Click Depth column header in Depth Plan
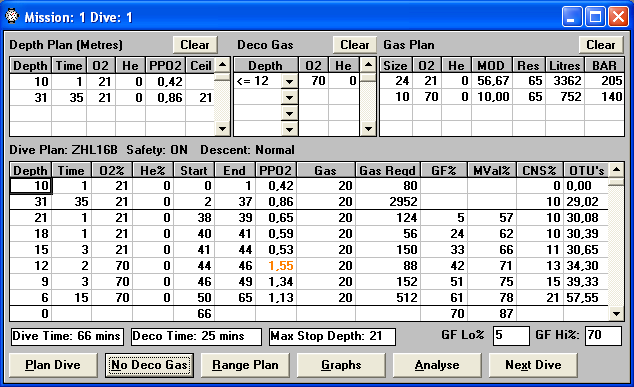This screenshot has height=387, width=634. (x=30, y=66)
